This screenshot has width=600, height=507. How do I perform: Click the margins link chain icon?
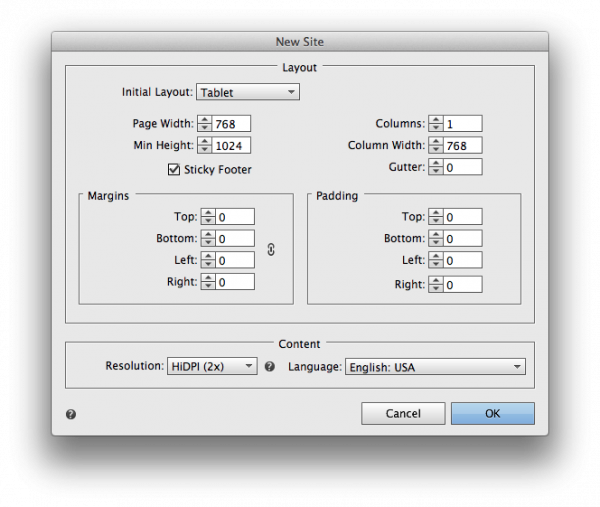point(270,249)
